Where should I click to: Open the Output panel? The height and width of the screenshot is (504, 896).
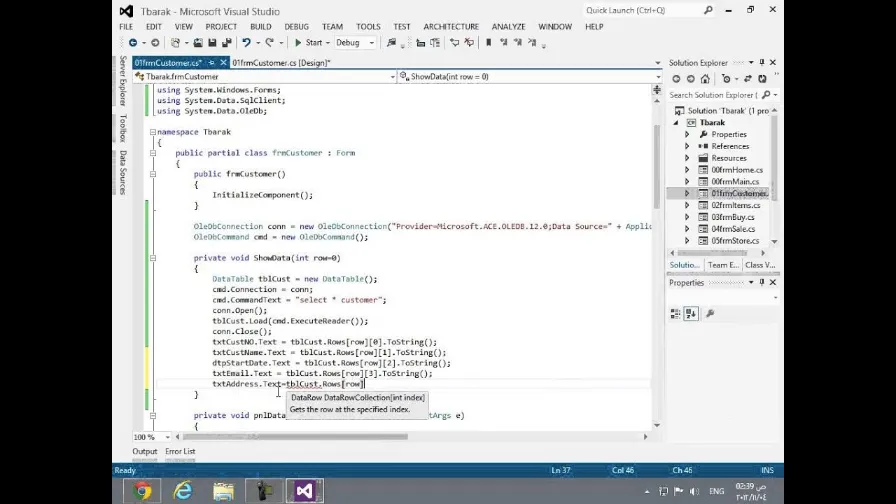pyautogui.click(x=145, y=451)
